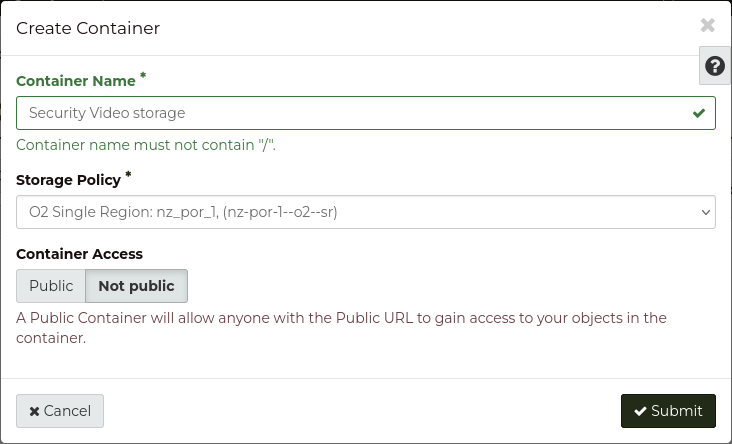Click the Create Container dialog title

(x=88, y=28)
